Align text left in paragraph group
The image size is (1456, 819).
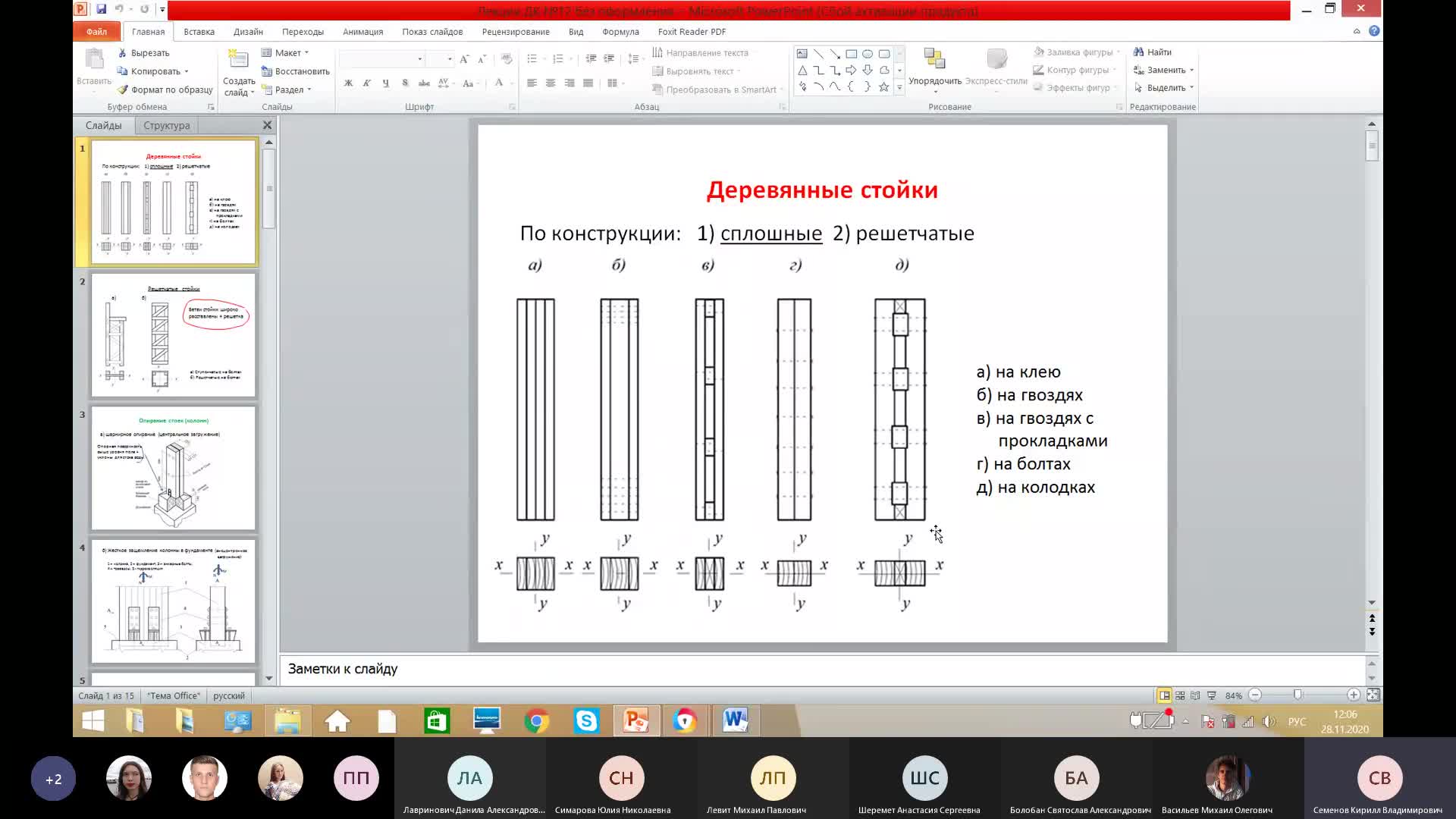[x=532, y=83]
